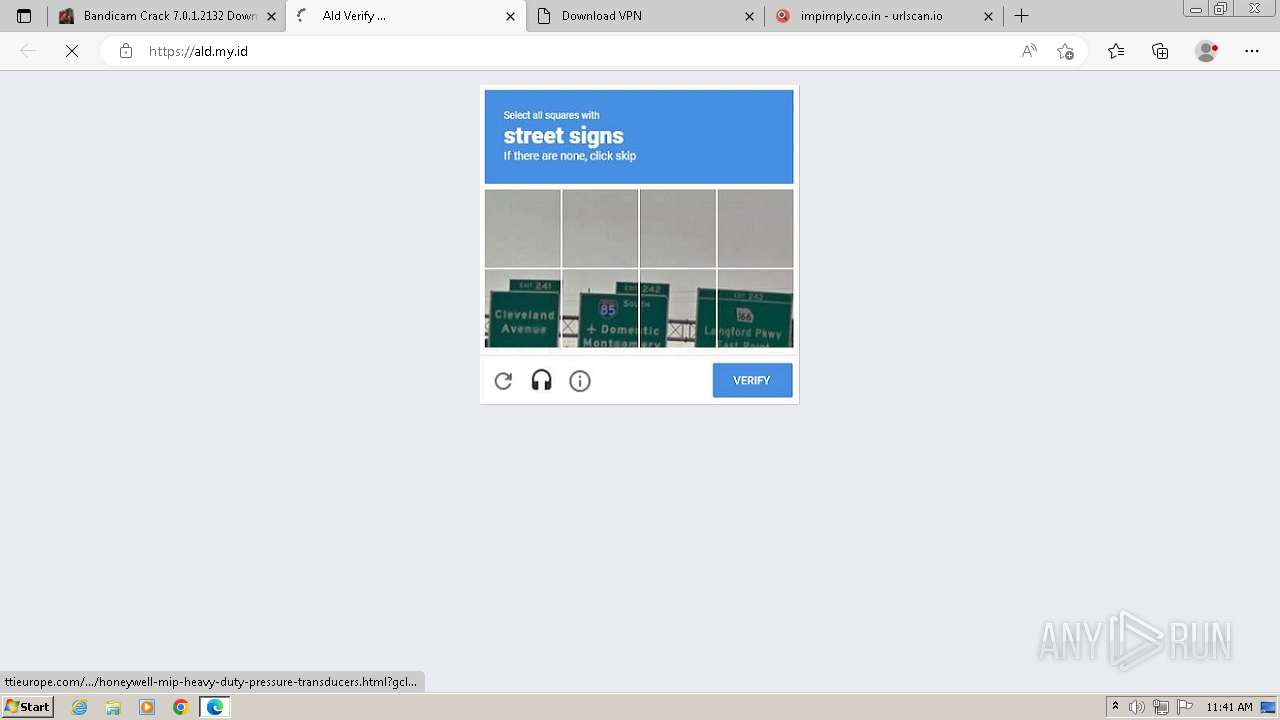Open captcha help info icon

580,381
